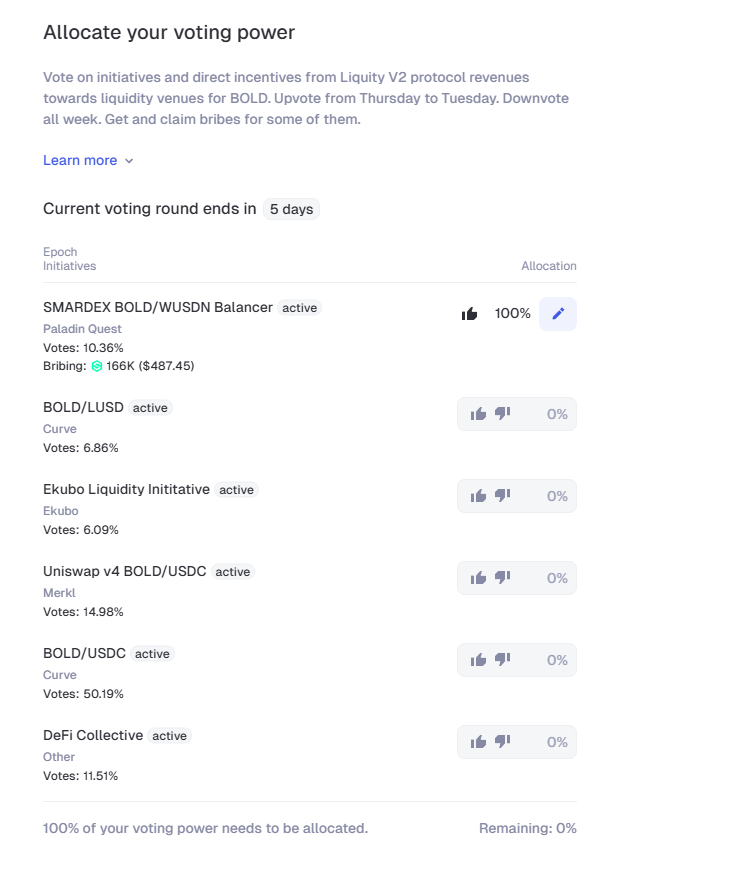The width and height of the screenshot is (756, 872).
Task: Open the Ekubo Liquidity Inititative title
Action: click(x=126, y=489)
